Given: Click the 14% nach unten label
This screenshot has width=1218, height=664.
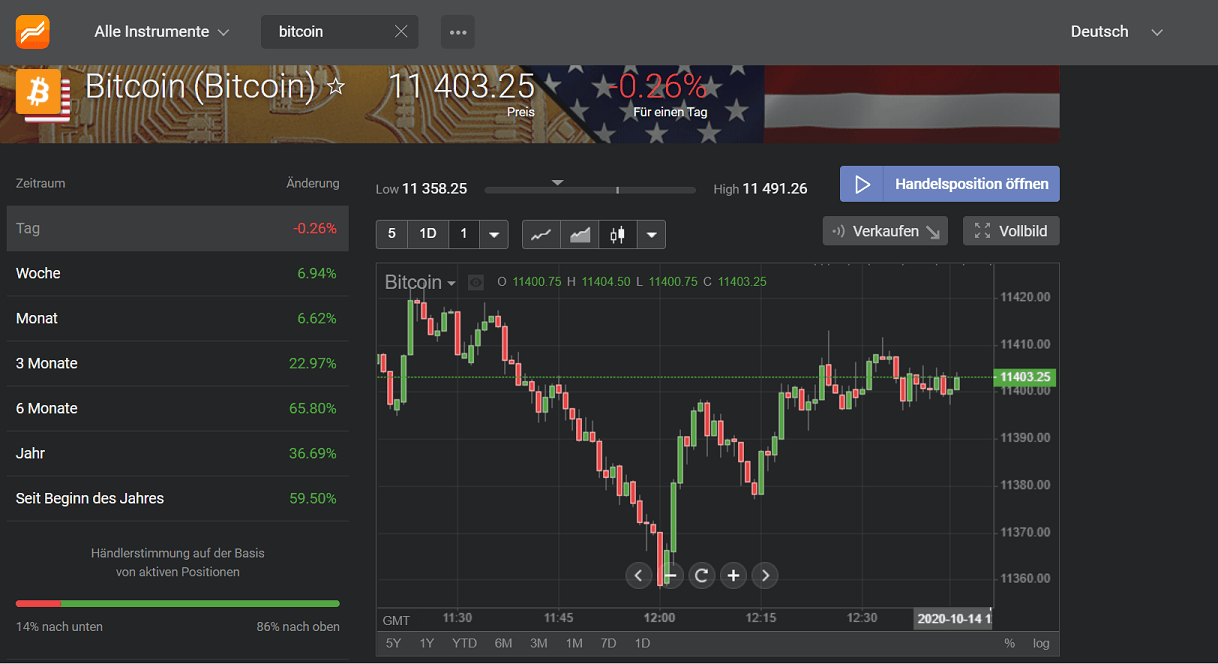Looking at the screenshot, I should tap(59, 627).
